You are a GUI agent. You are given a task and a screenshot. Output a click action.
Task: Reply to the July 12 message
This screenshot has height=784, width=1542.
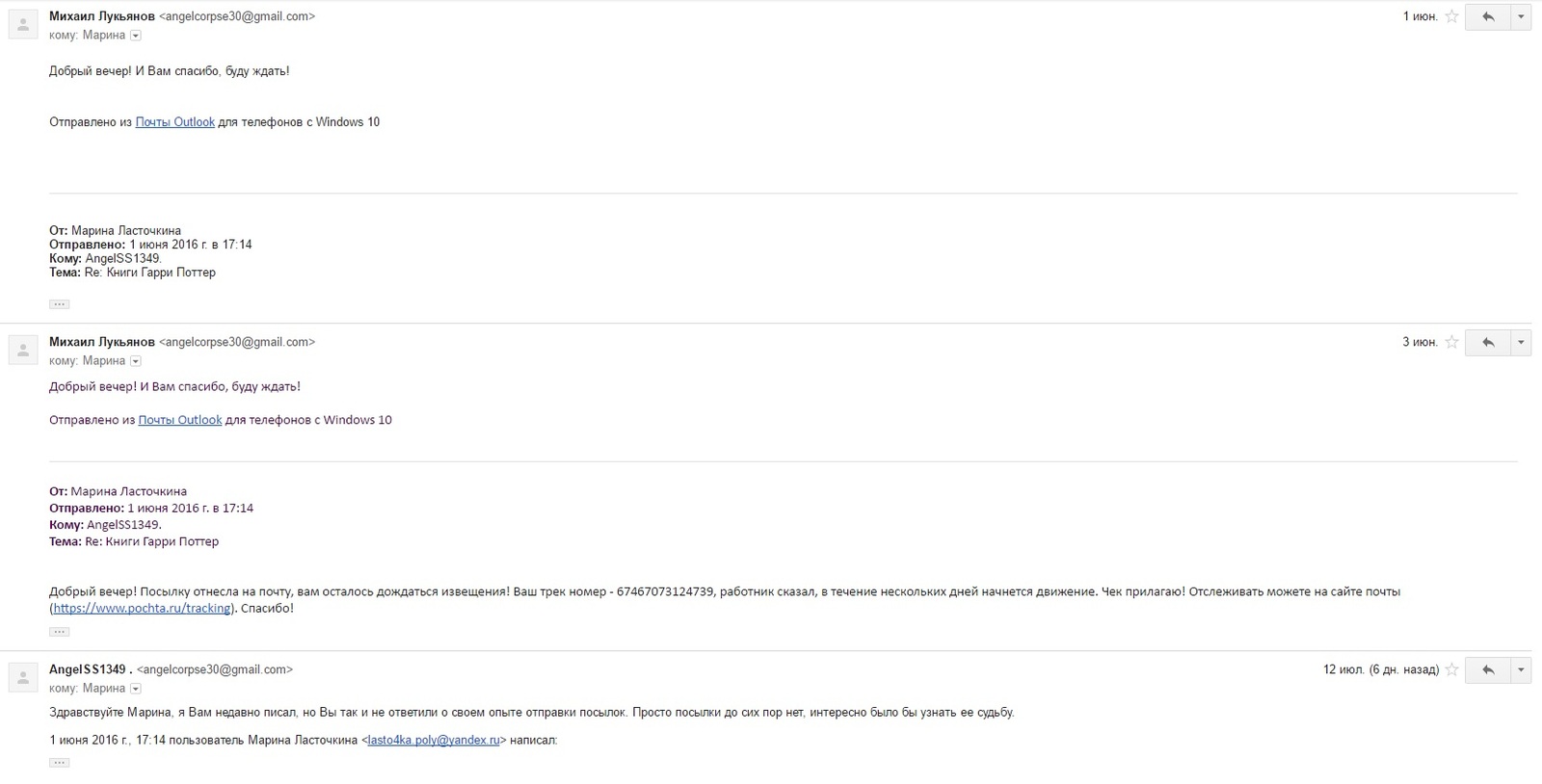[x=1488, y=669]
